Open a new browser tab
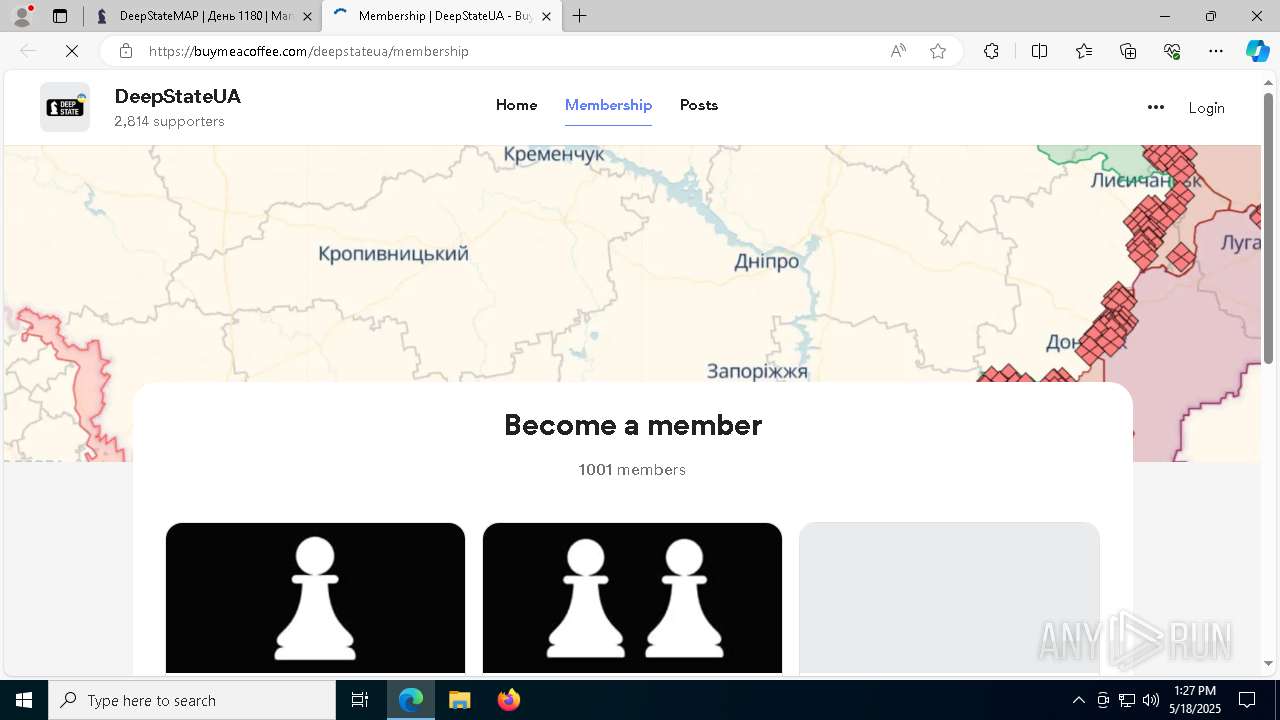Image resolution: width=1280 pixels, height=720 pixels. (x=579, y=16)
